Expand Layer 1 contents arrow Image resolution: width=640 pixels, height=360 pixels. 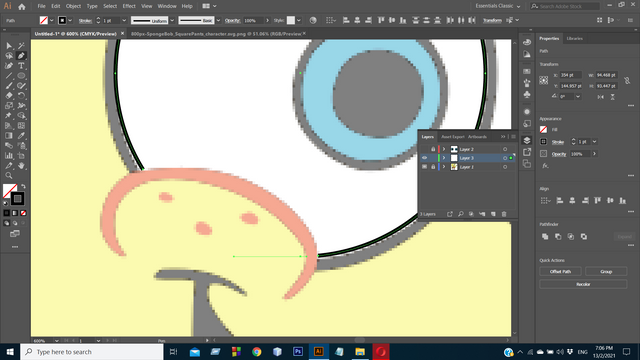[x=444, y=167]
